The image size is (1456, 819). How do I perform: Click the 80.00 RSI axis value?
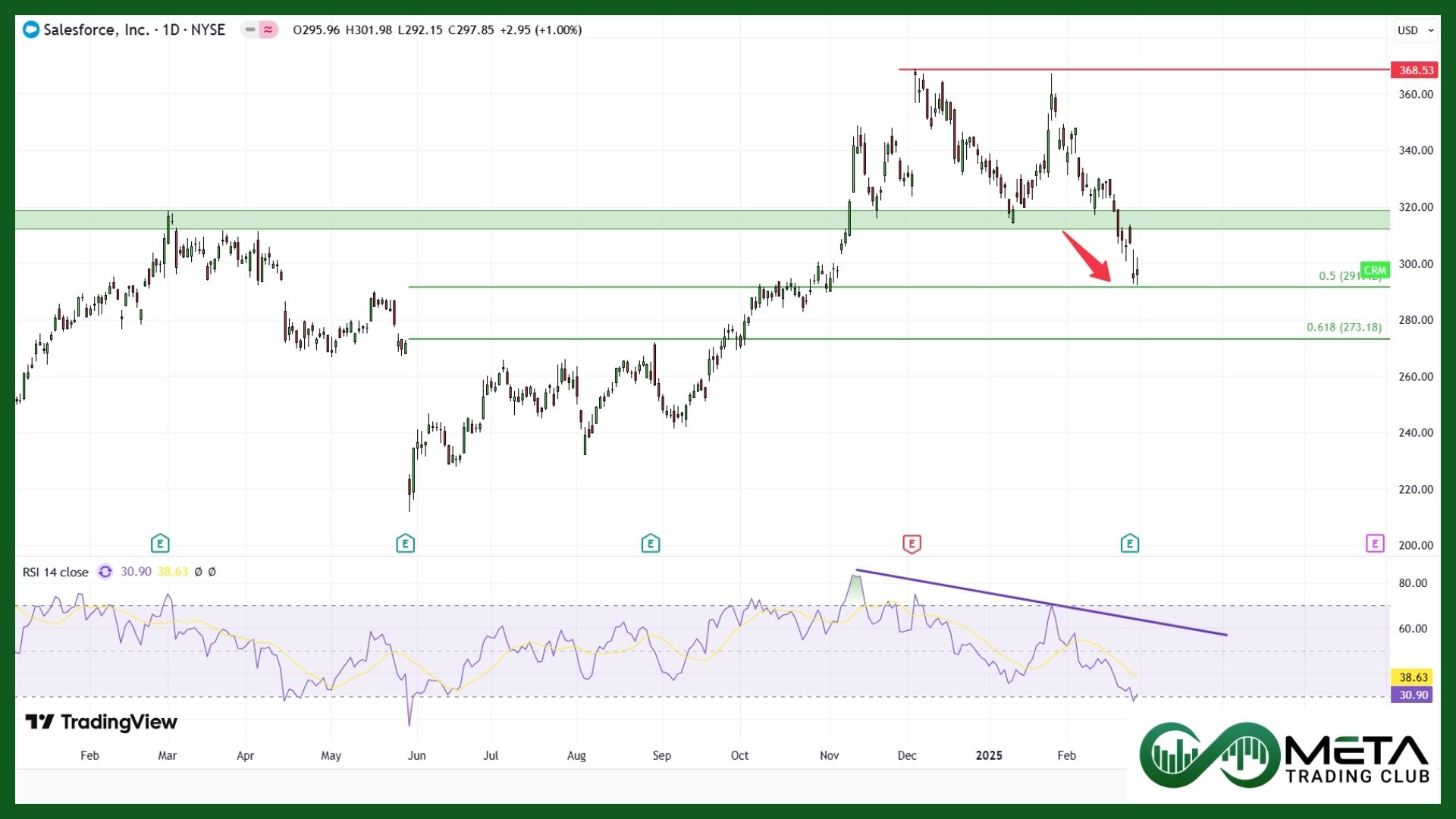tap(1413, 583)
